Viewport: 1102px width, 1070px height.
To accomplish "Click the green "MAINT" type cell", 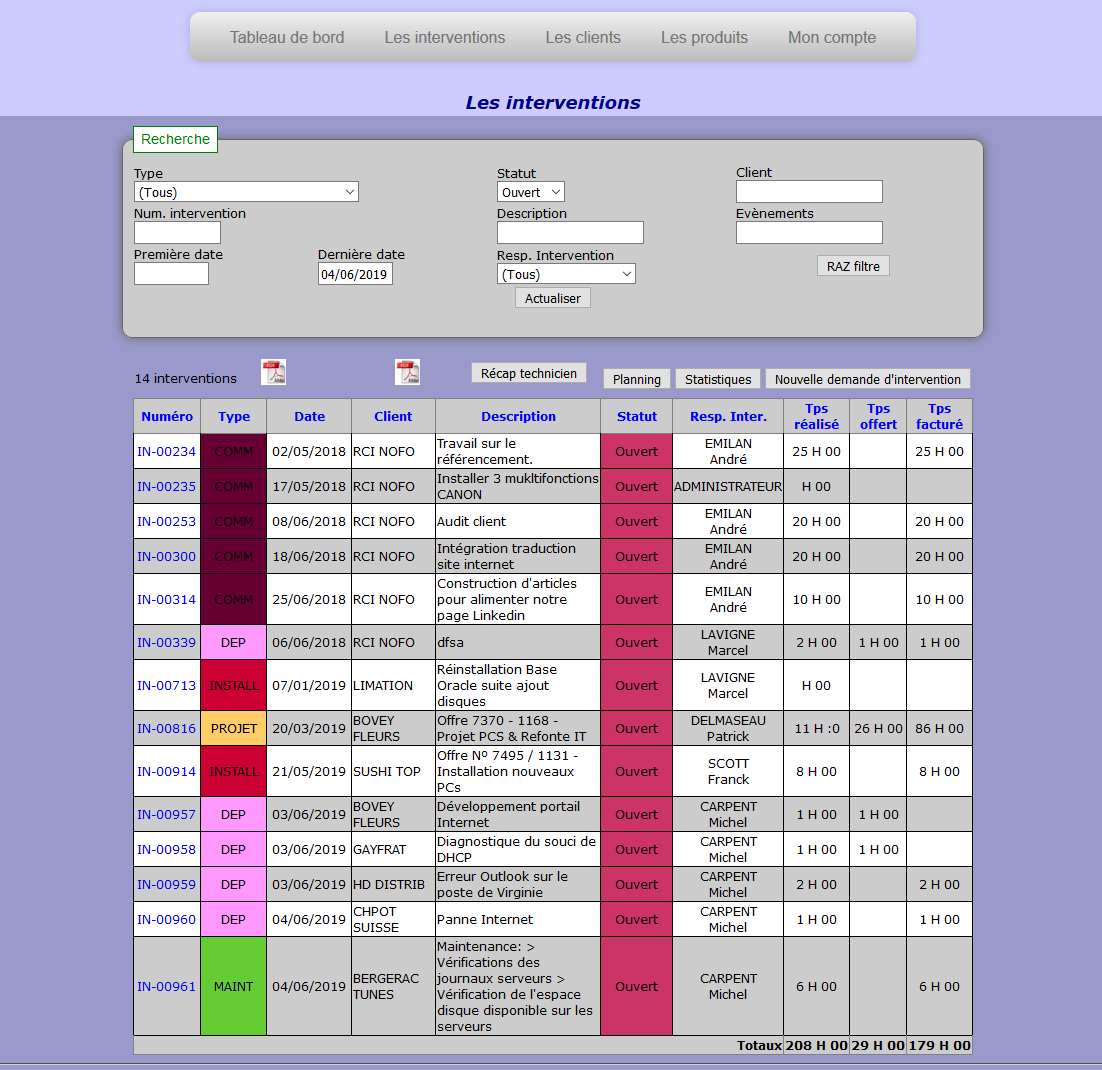I will click(234, 986).
